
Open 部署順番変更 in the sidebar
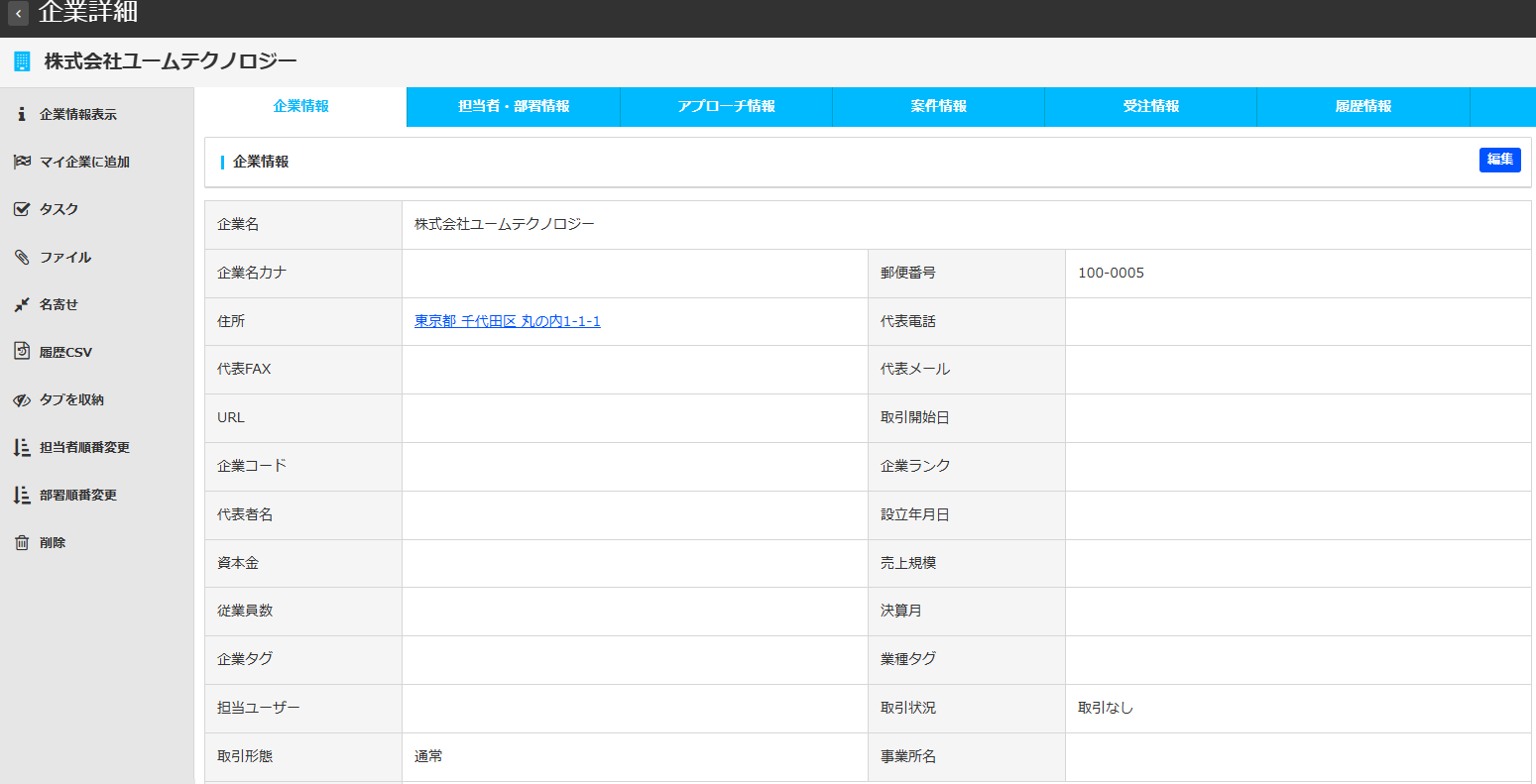[x=77, y=495]
